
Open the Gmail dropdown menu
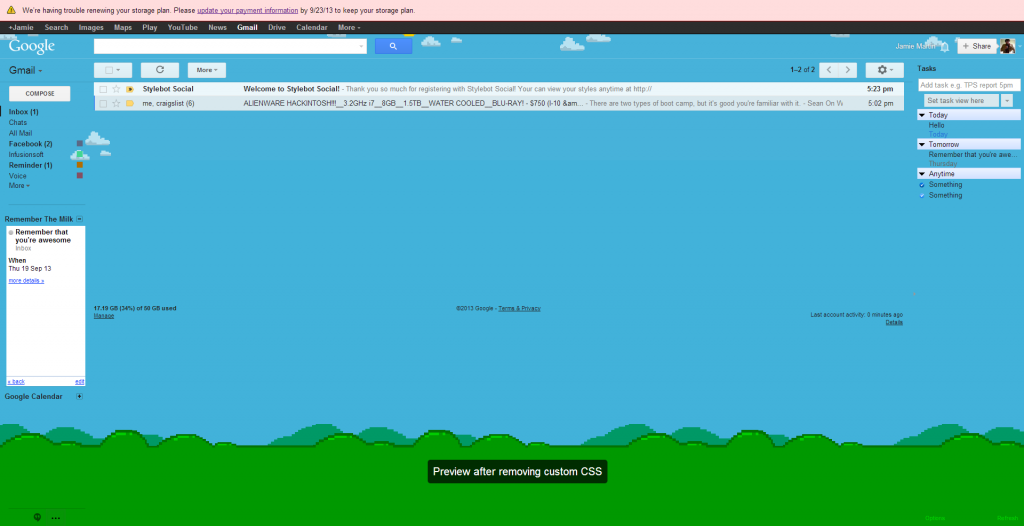pos(26,70)
